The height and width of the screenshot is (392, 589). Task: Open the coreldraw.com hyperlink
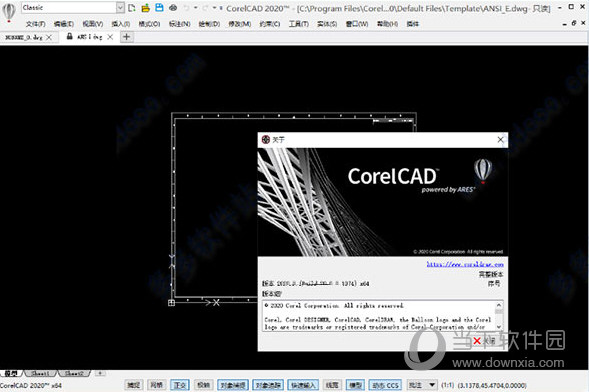(x=465, y=264)
